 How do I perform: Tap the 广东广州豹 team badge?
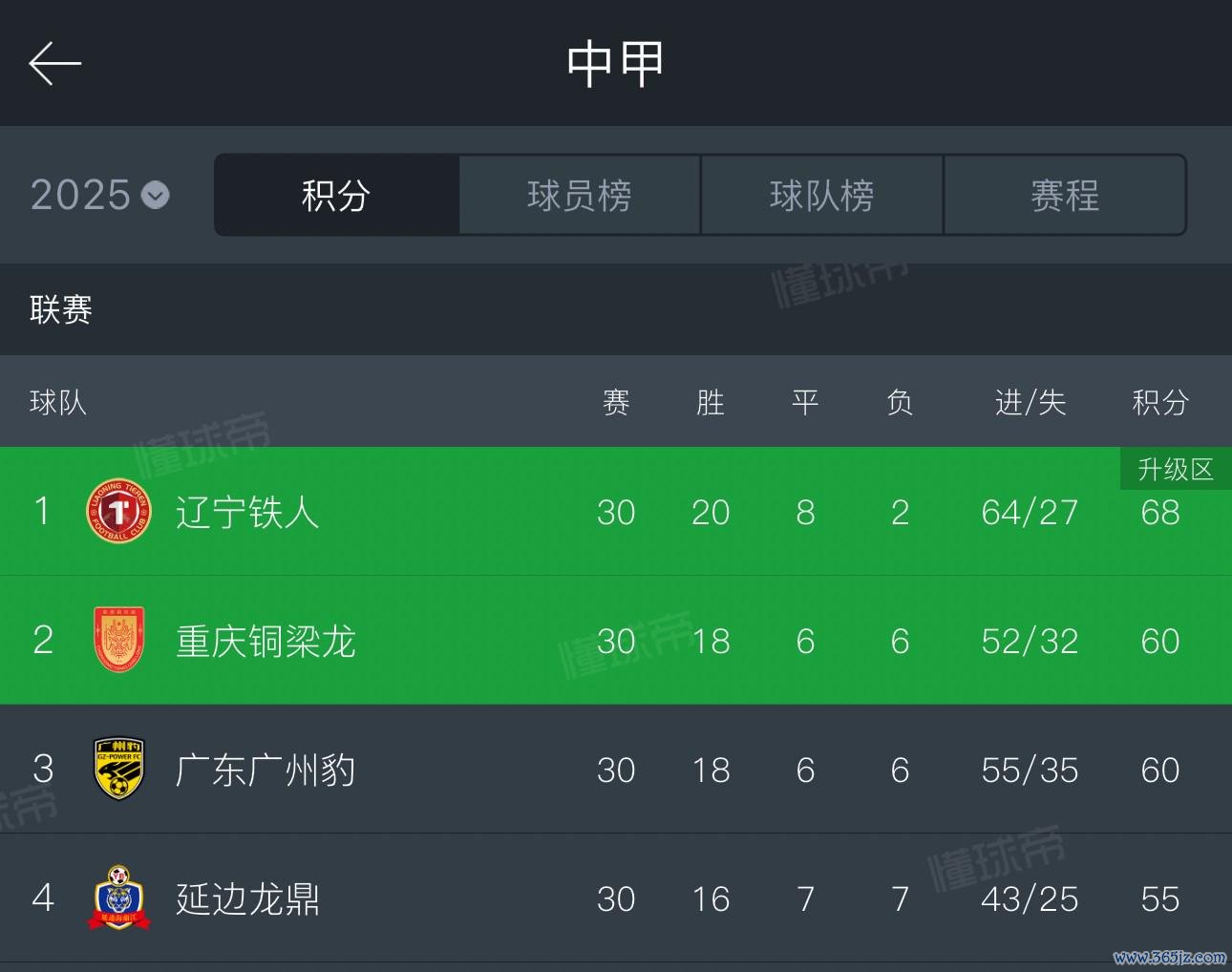coord(119,769)
